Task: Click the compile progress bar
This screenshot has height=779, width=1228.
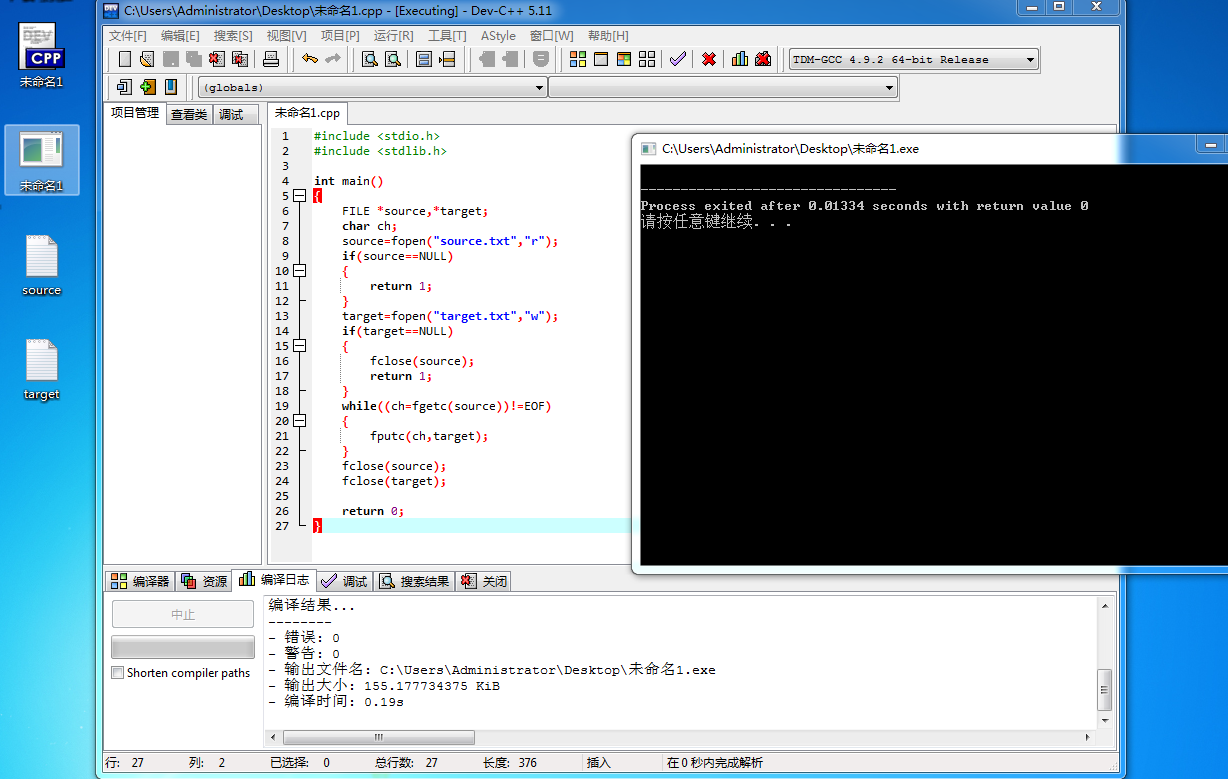Action: coord(183,646)
